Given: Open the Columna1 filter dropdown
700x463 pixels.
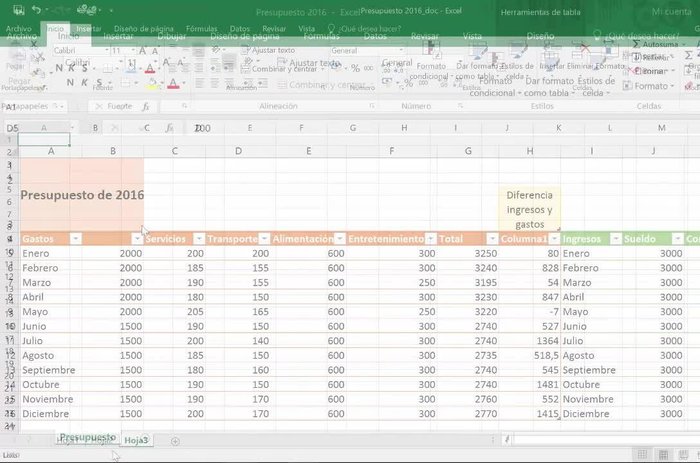Looking at the screenshot, I should coord(554,239).
